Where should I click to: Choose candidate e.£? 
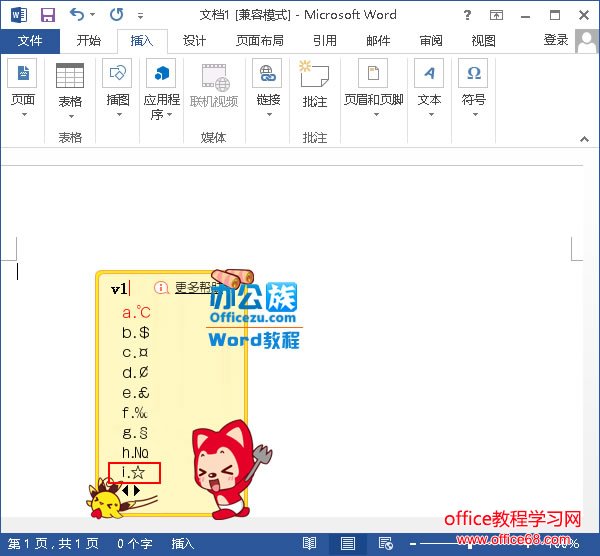coord(136,393)
